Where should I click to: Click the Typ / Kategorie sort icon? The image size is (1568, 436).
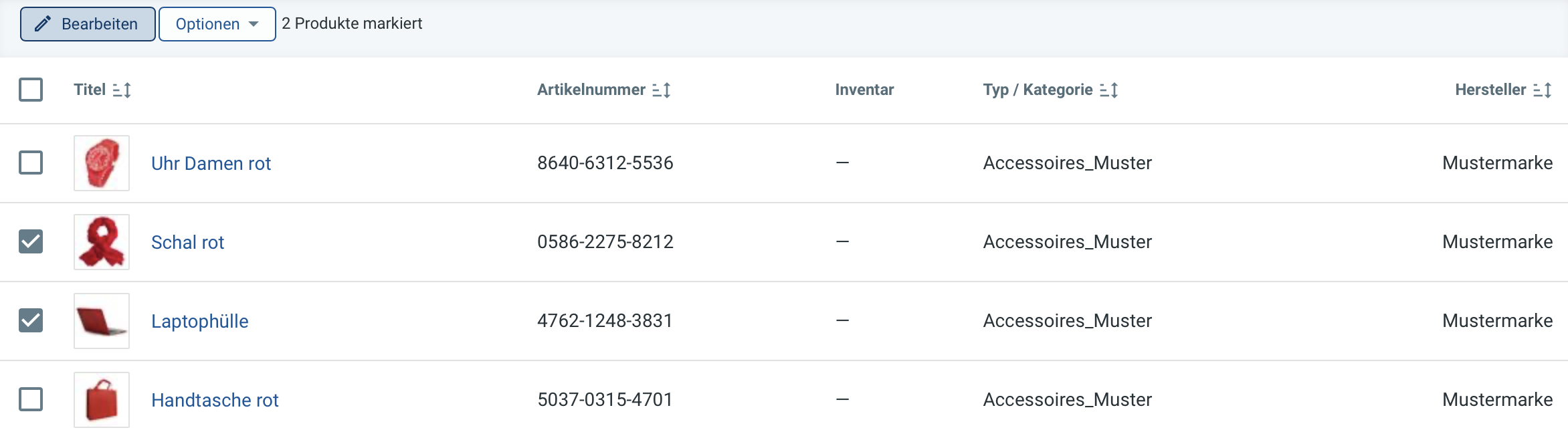[x=1109, y=90]
